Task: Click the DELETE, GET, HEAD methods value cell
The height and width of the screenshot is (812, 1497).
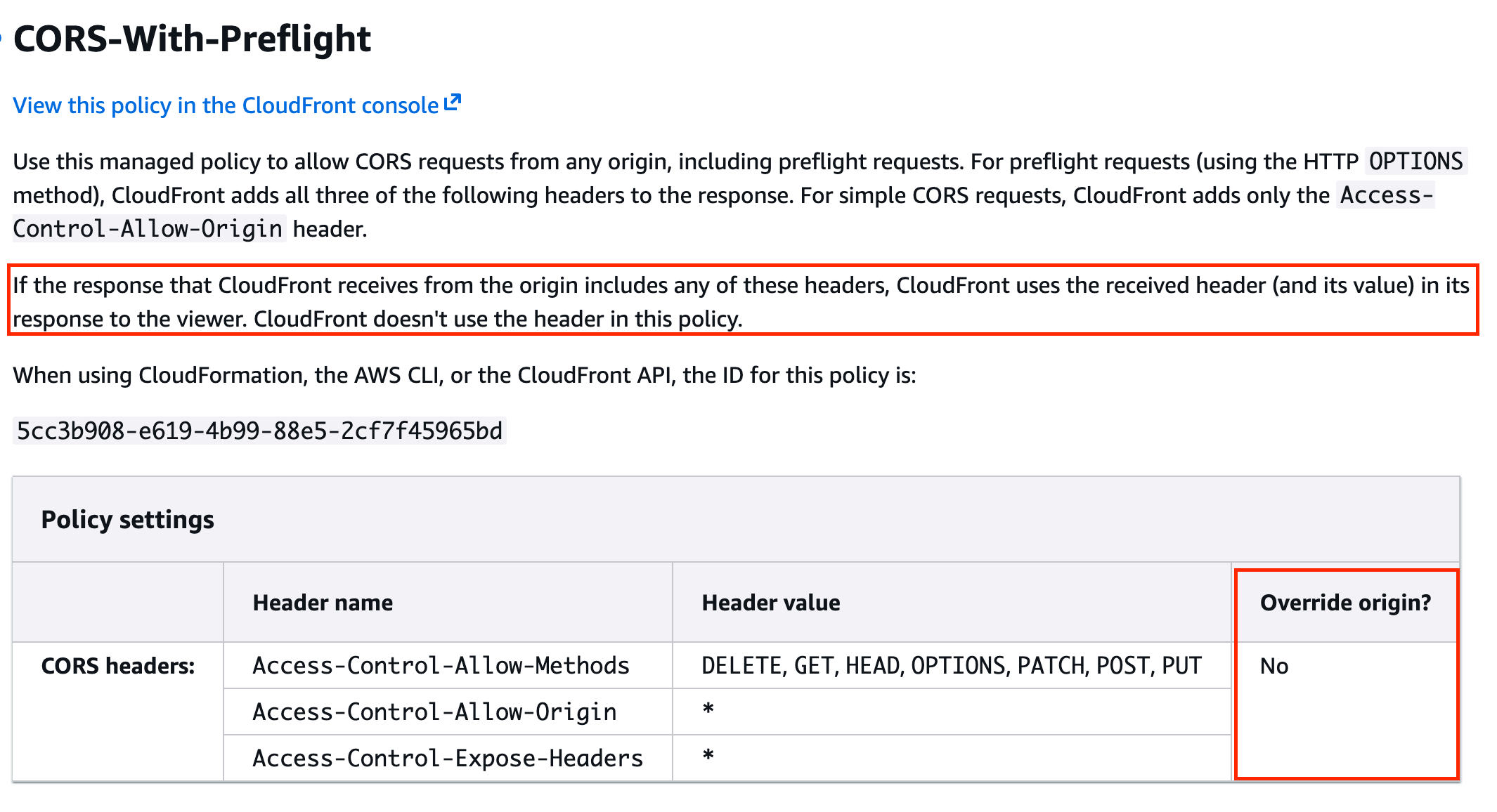Action: tap(951, 666)
